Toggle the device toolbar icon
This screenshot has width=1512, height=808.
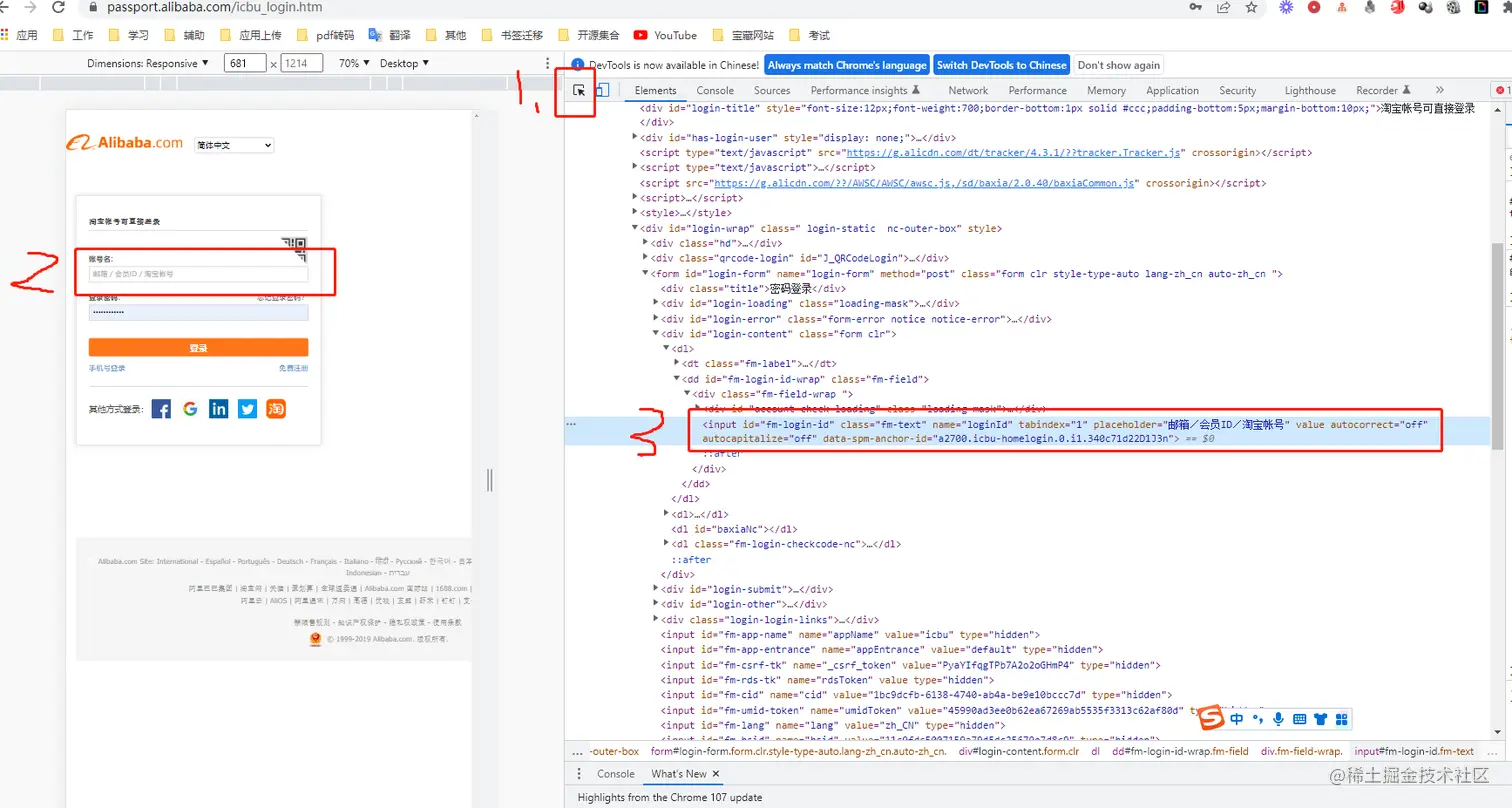tap(602, 90)
